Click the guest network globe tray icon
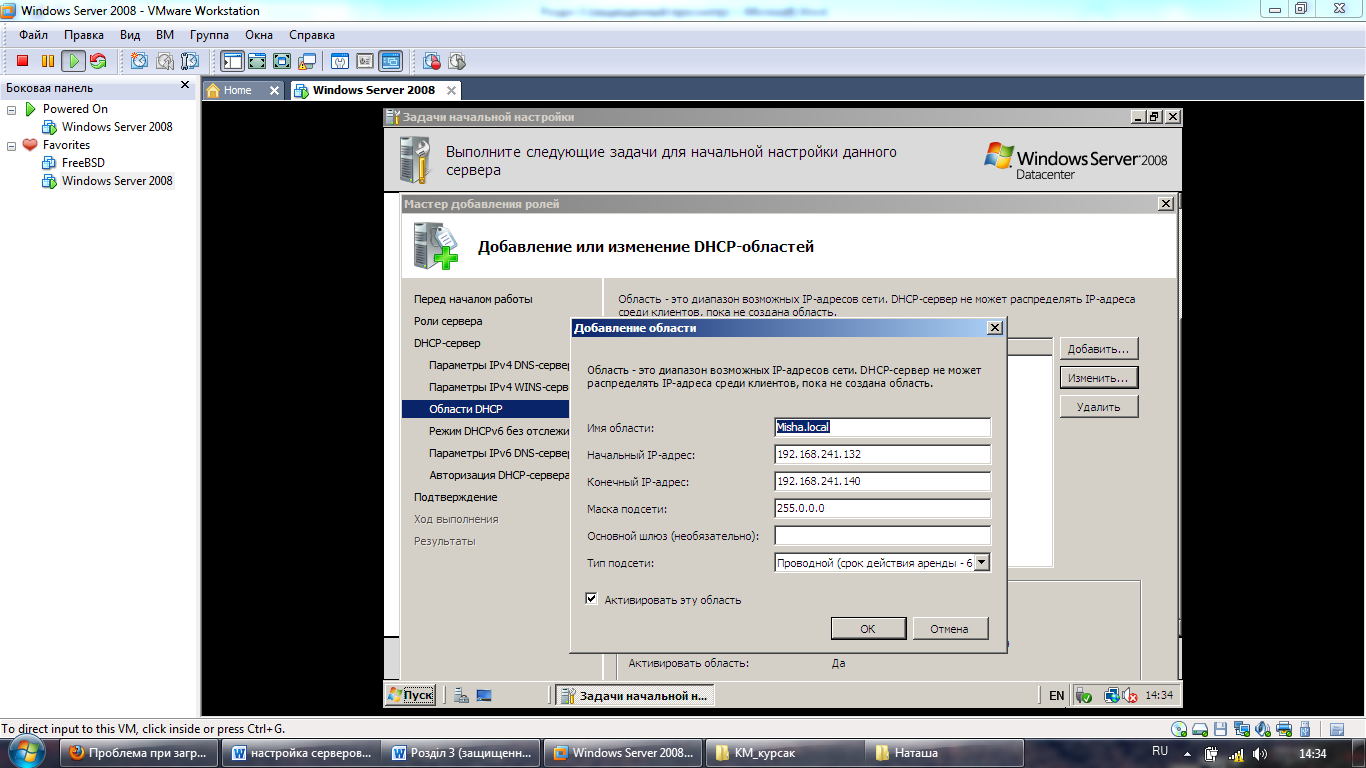The height and width of the screenshot is (768, 1366). (x=1112, y=695)
